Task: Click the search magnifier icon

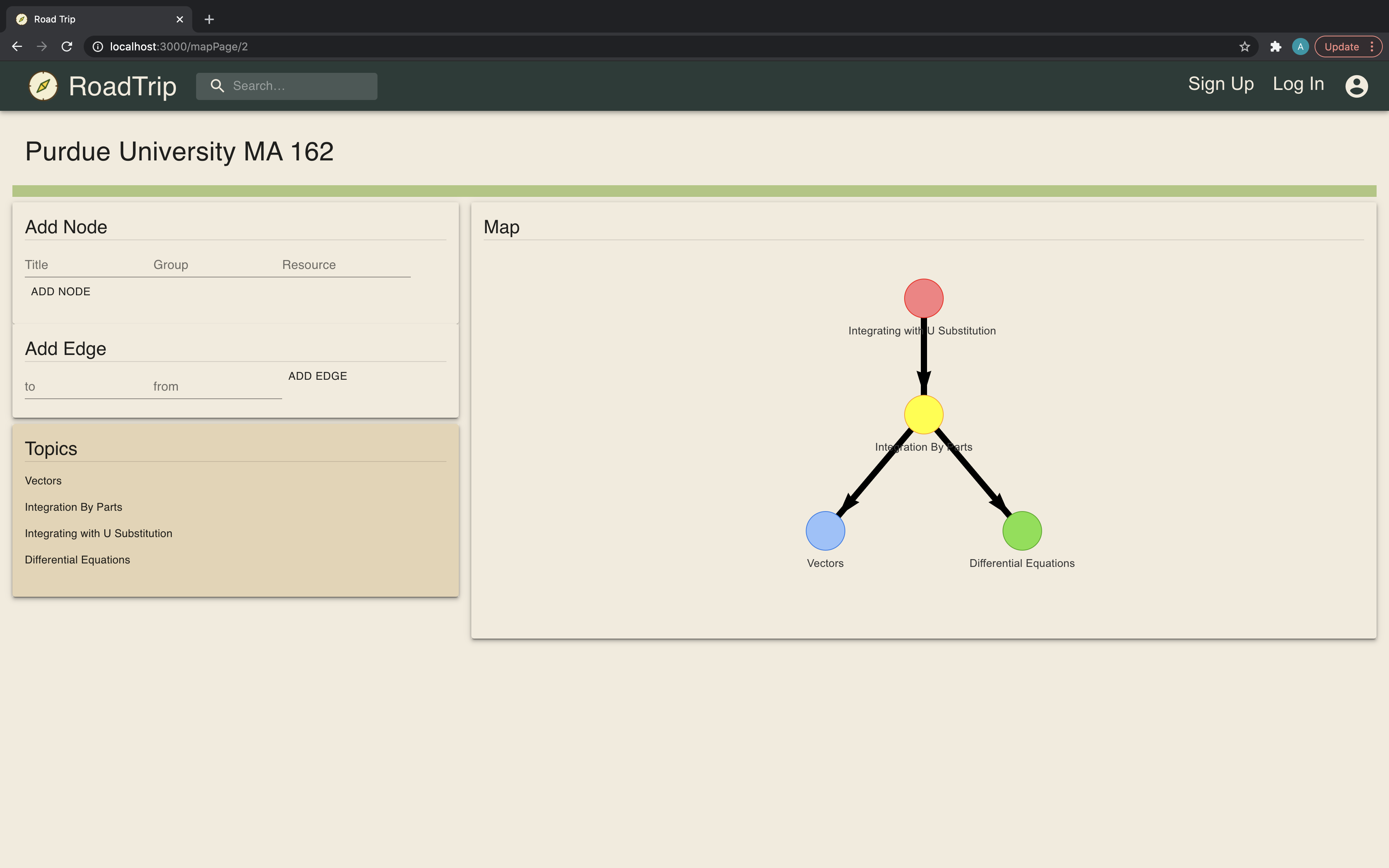Action: click(x=217, y=86)
